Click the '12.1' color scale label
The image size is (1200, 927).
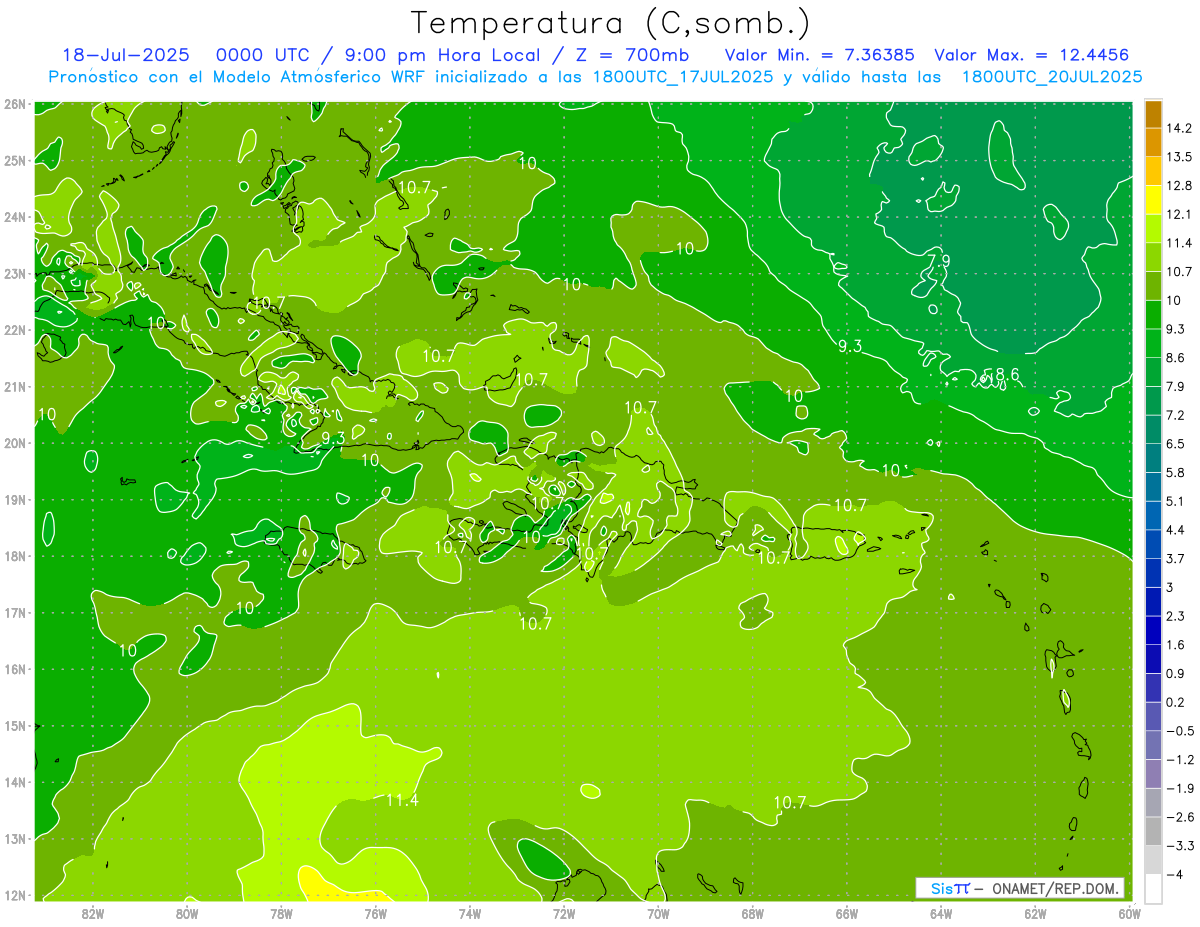[1179, 214]
